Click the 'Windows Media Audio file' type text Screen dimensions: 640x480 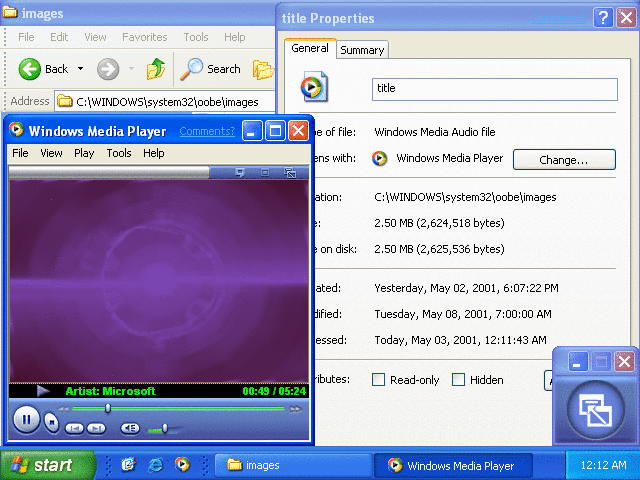click(435, 132)
